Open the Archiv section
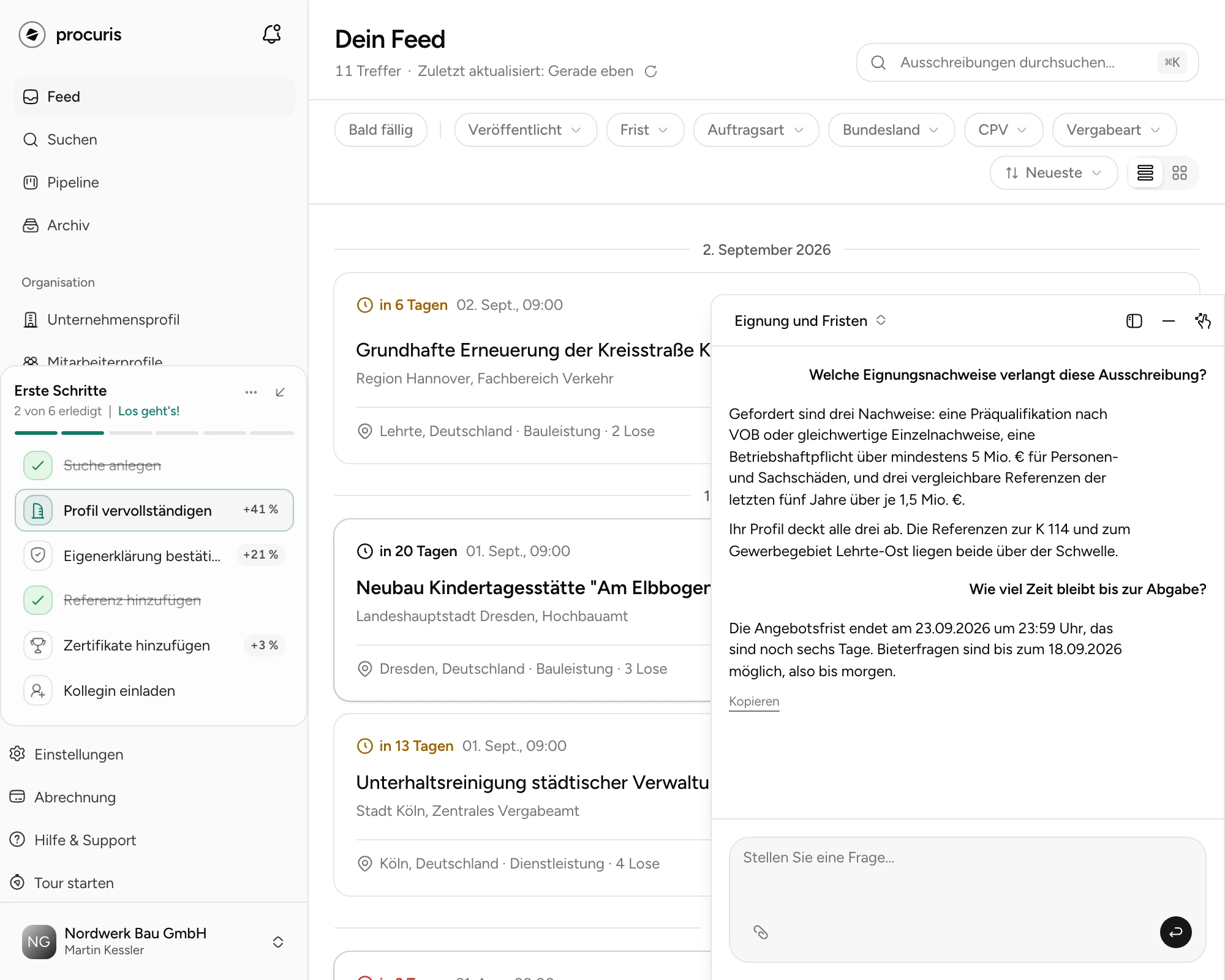 tap(154, 225)
